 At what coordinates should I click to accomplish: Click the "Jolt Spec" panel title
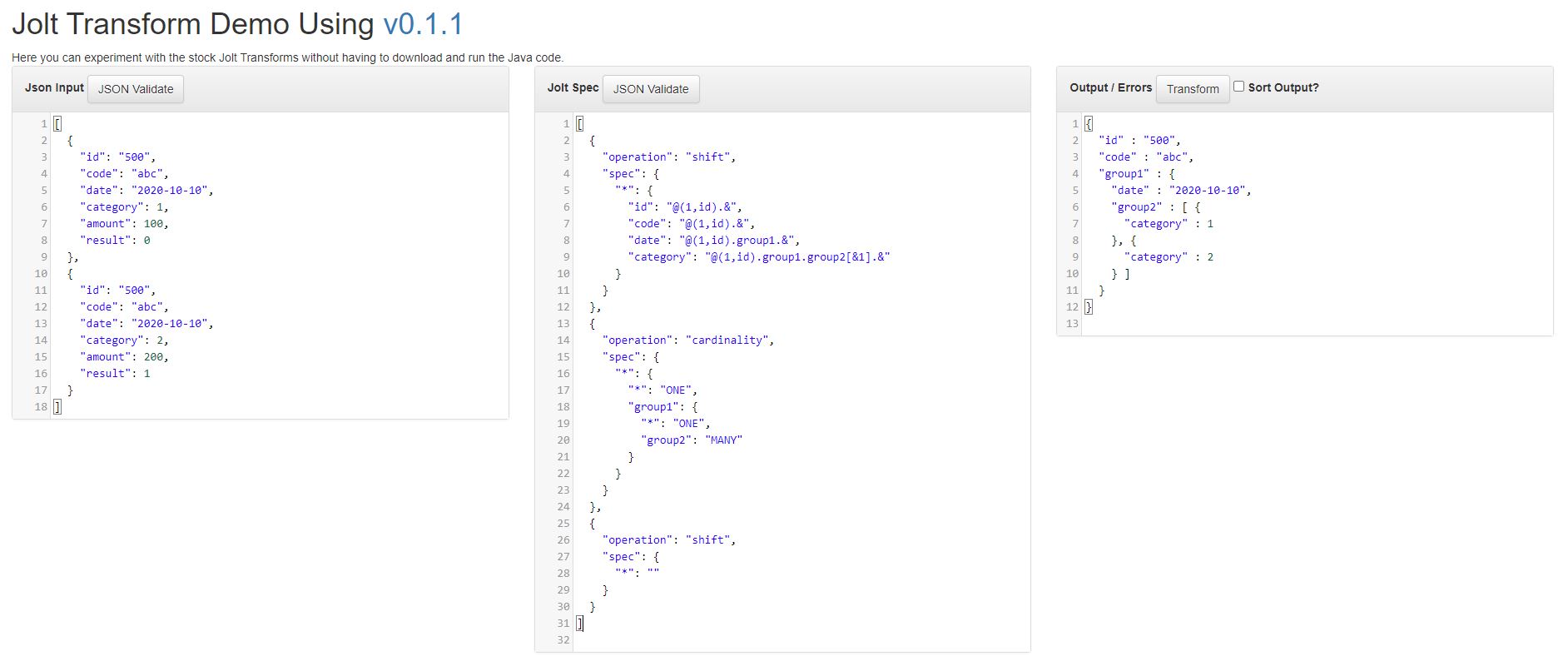(x=573, y=87)
